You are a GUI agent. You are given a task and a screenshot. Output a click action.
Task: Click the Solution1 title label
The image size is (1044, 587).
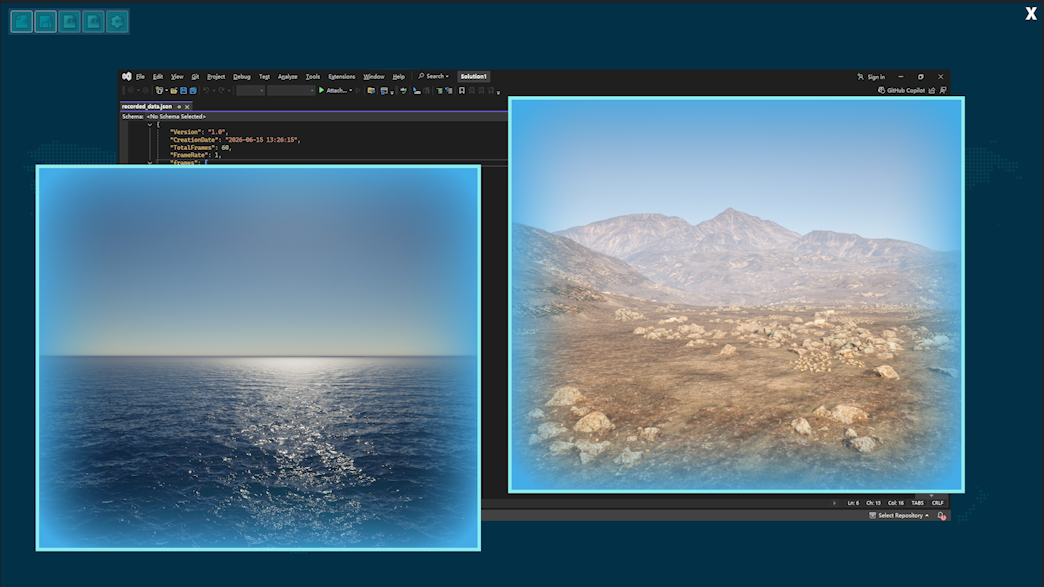tap(473, 77)
